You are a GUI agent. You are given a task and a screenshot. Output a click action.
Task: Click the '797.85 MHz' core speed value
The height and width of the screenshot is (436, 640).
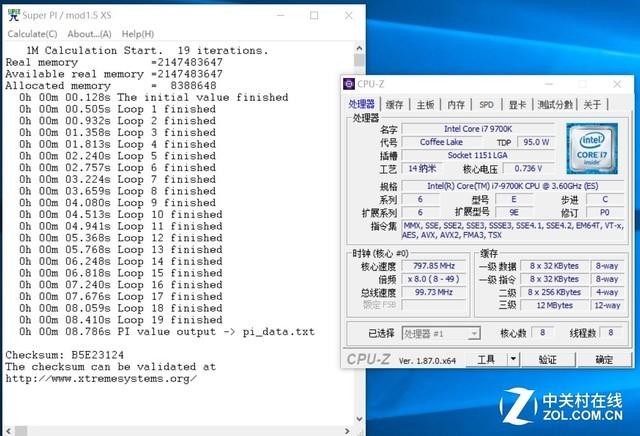(x=434, y=266)
